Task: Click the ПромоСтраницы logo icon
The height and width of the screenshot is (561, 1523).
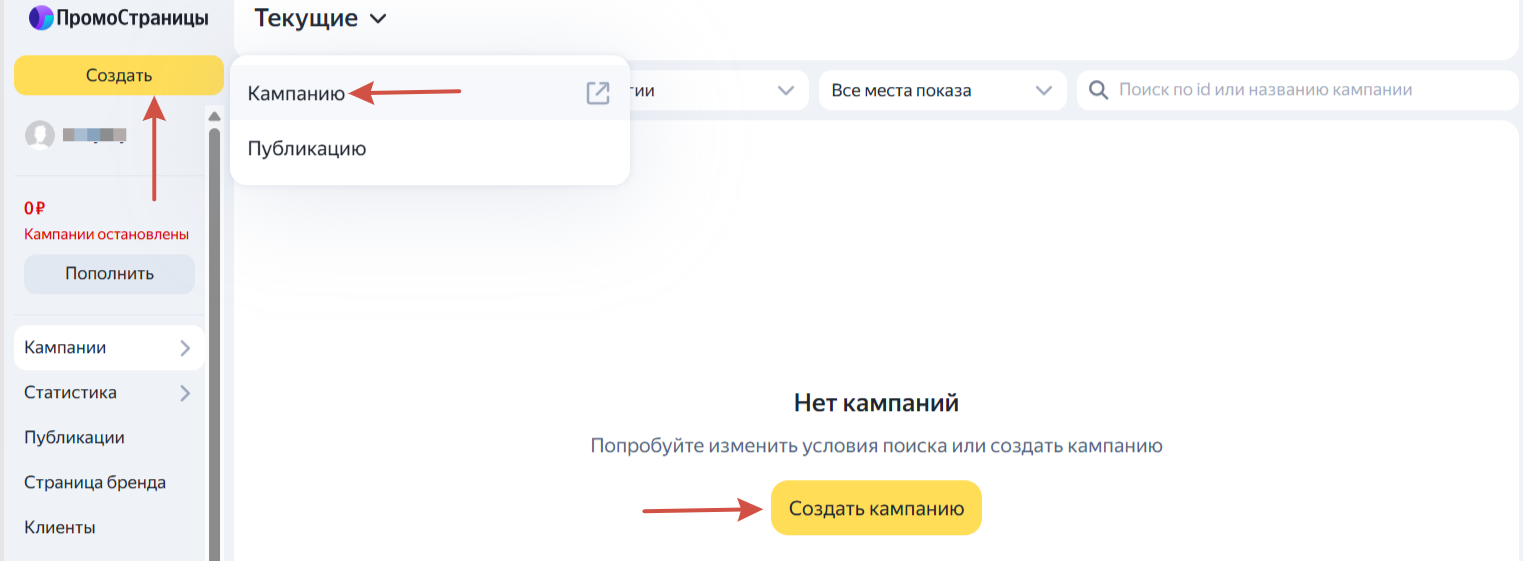Action: click(x=41, y=18)
